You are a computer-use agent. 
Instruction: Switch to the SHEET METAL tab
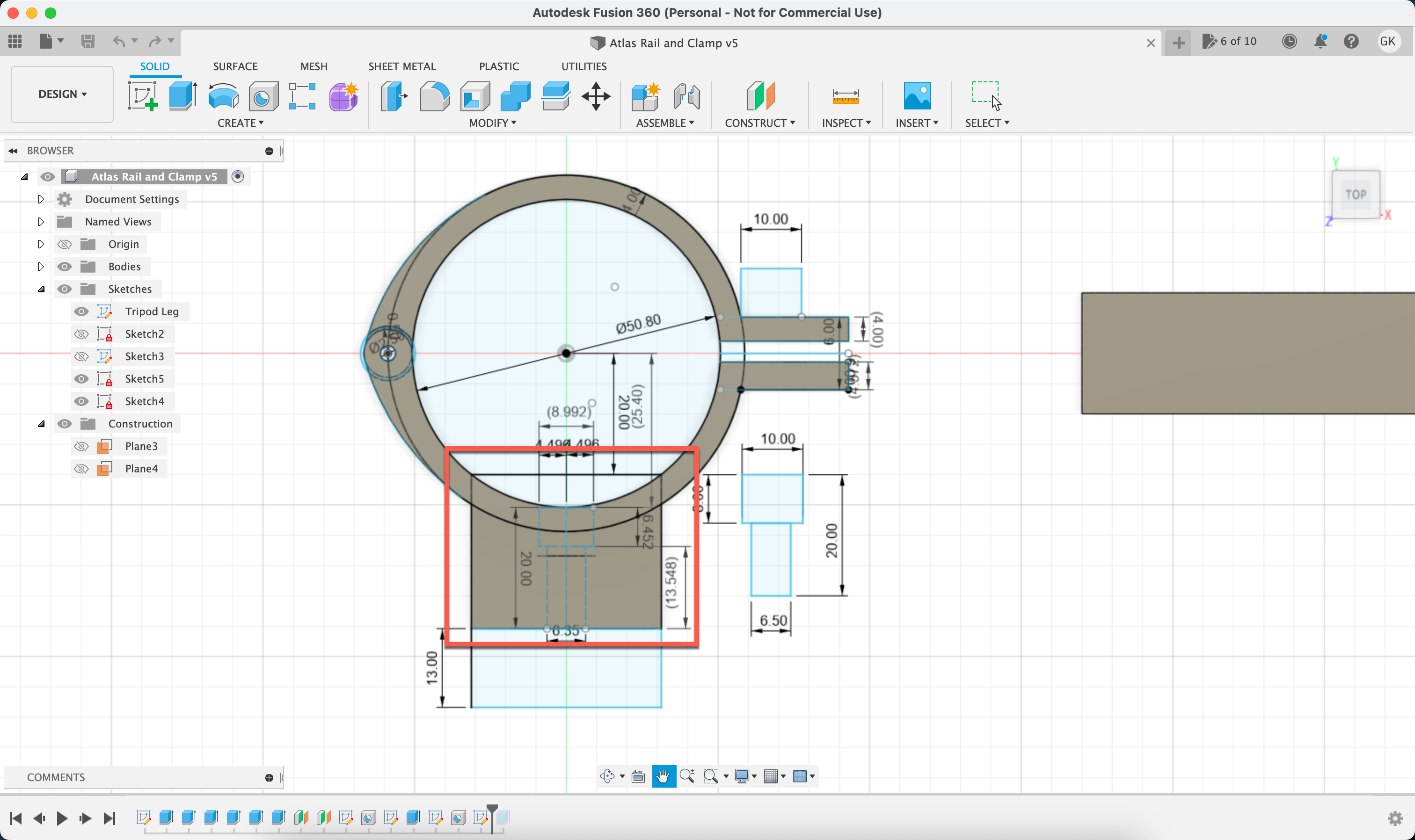pos(401,66)
